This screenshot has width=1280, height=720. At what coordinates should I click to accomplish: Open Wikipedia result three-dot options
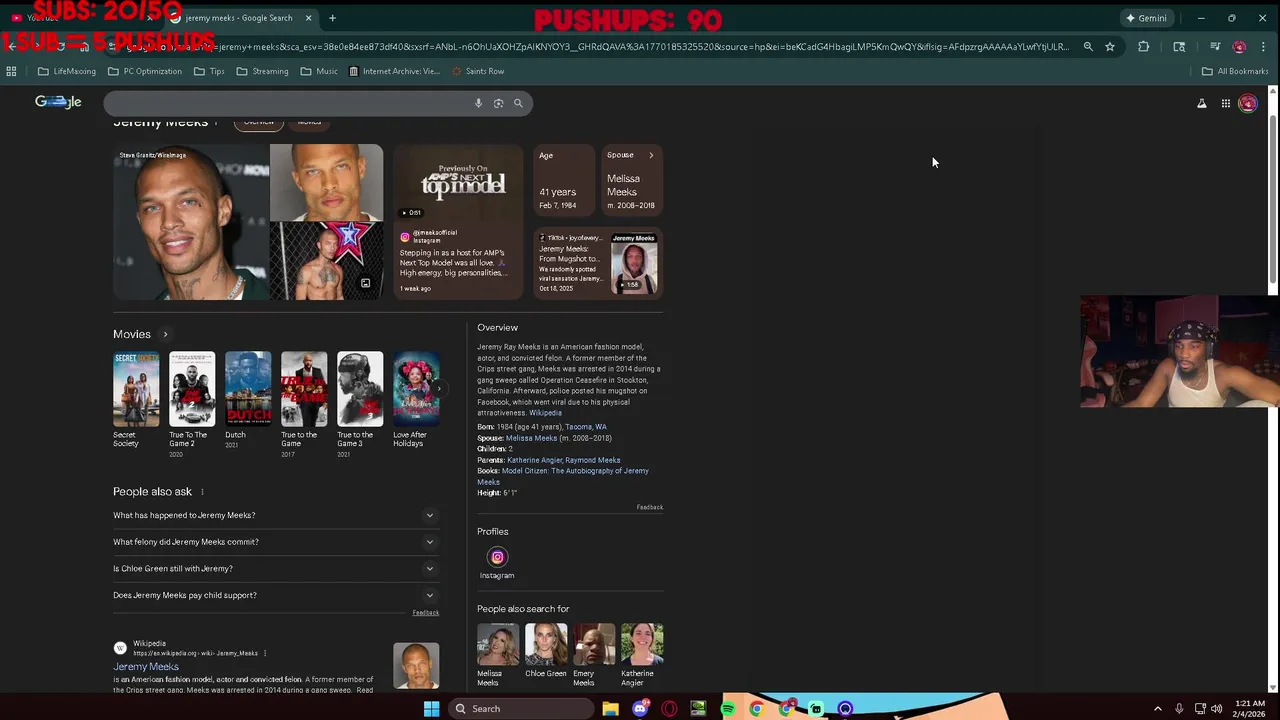265,653
